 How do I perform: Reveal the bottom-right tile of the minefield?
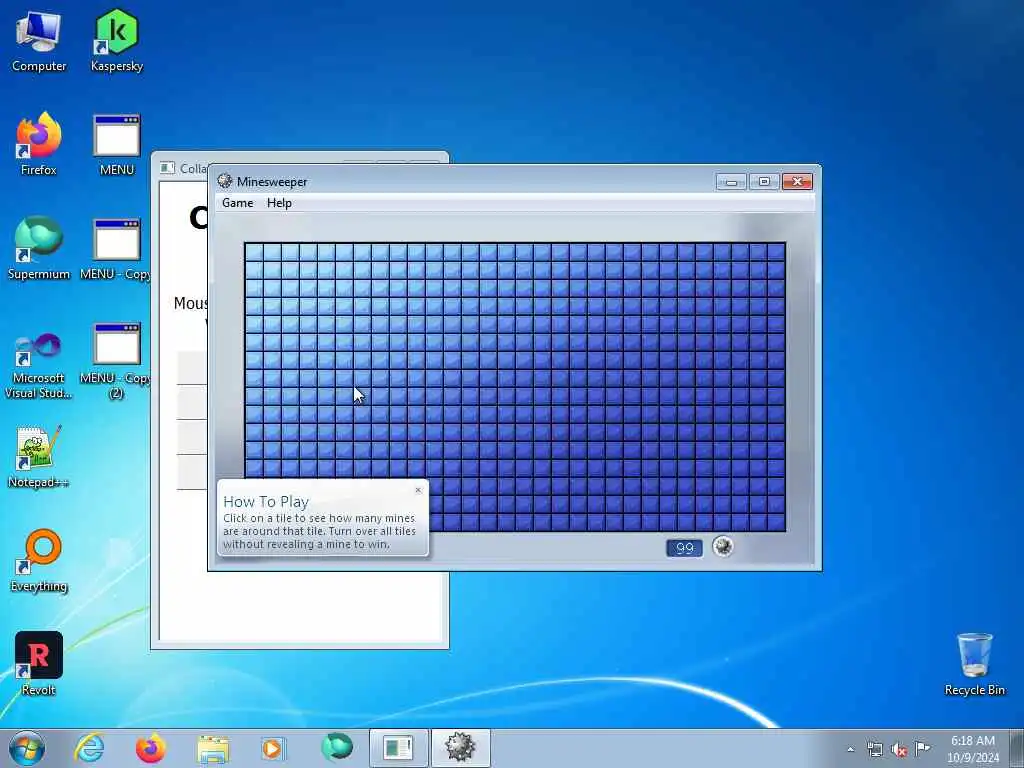(776, 522)
